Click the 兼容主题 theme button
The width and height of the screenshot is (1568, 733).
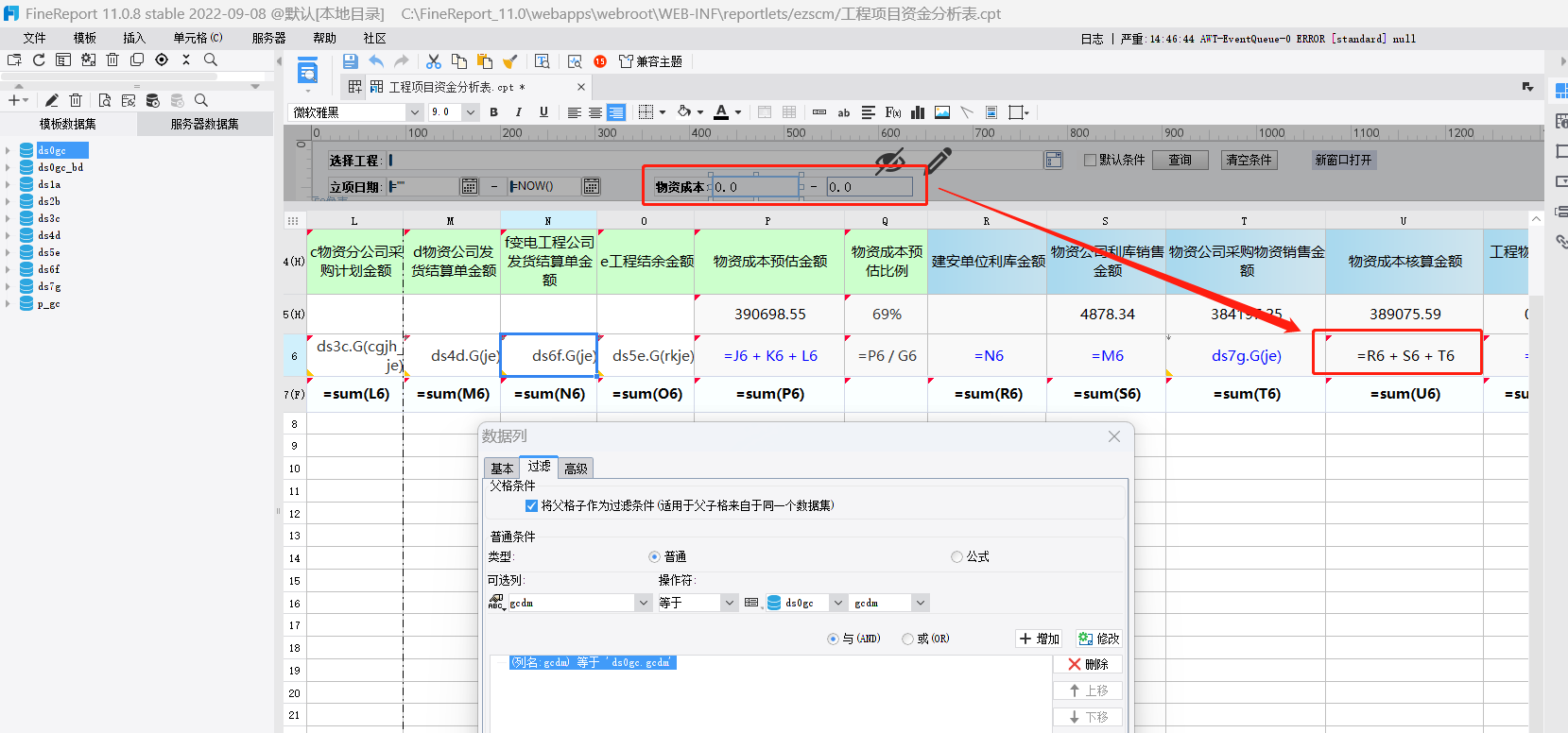(650, 61)
